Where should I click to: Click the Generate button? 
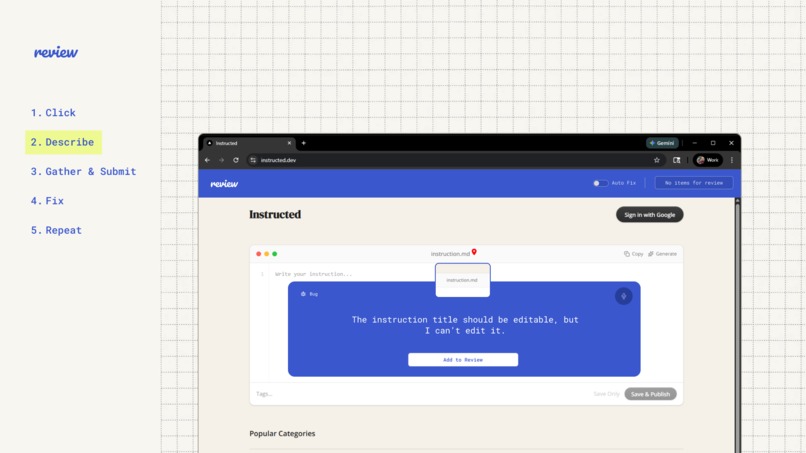(x=663, y=254)
